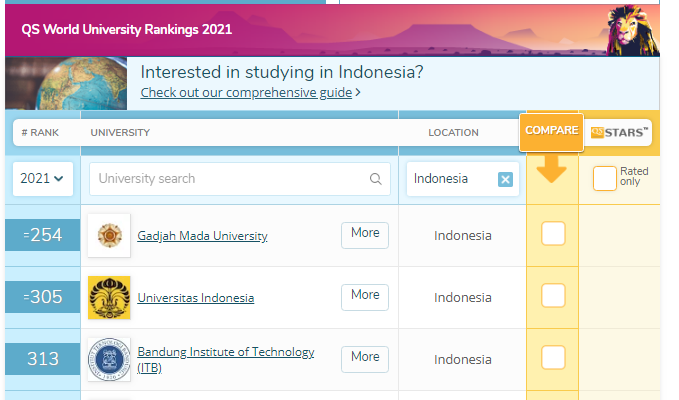Open the 2021 year dropdown

click(42, 179)
